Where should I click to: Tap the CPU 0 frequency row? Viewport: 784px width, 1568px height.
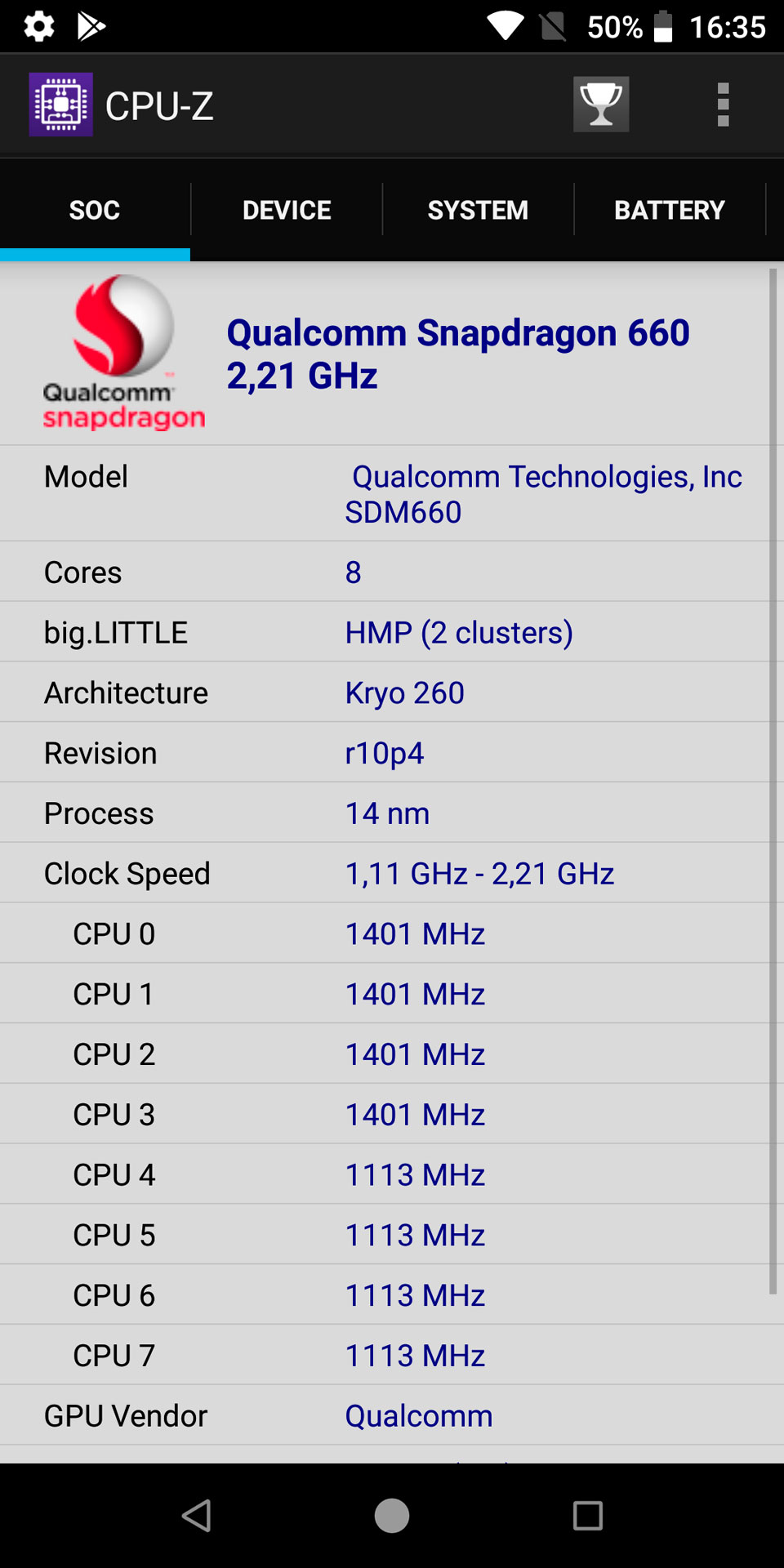pos(392,933)
